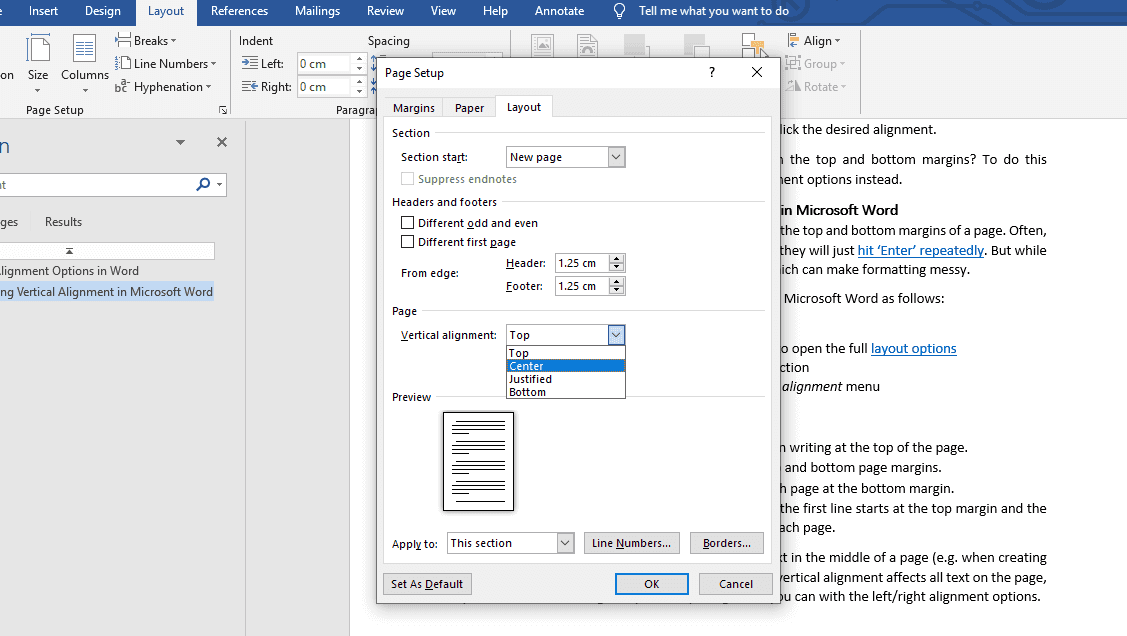Viewport: 1127px width, 636px height.
Task: Select Center in vertical alignment list
Action: click(x=565, y=366)
